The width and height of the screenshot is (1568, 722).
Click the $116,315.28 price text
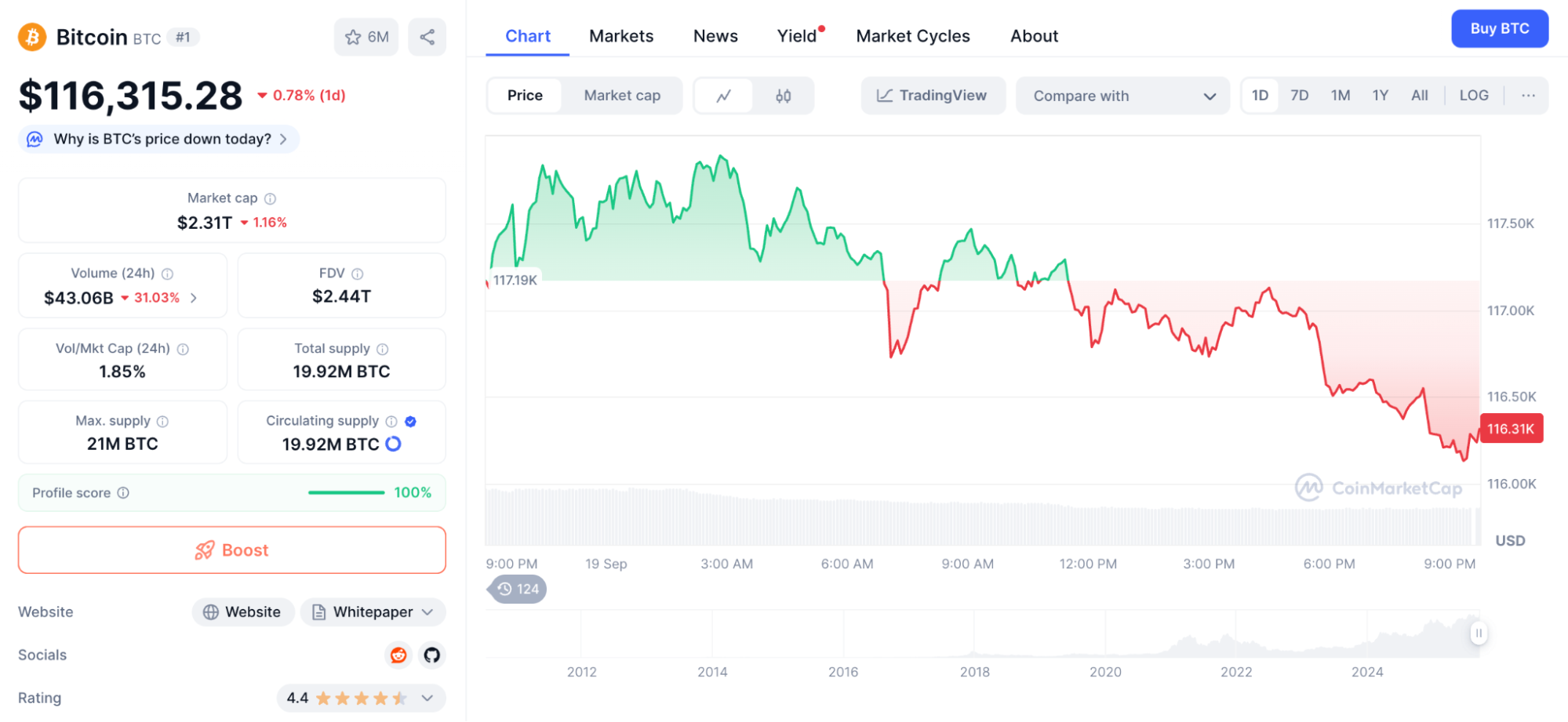click(131, 96)
